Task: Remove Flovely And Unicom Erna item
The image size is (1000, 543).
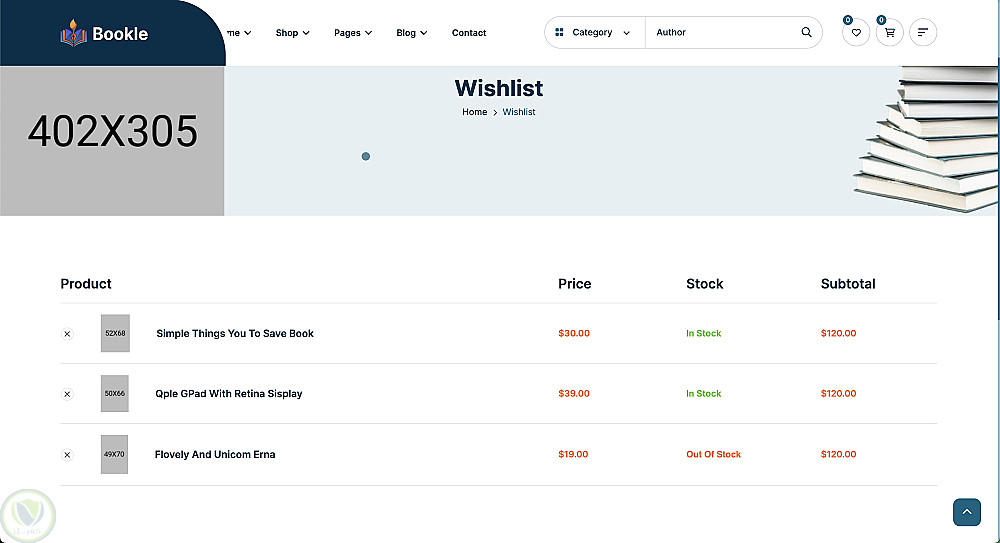Action: tap(67, 455)
